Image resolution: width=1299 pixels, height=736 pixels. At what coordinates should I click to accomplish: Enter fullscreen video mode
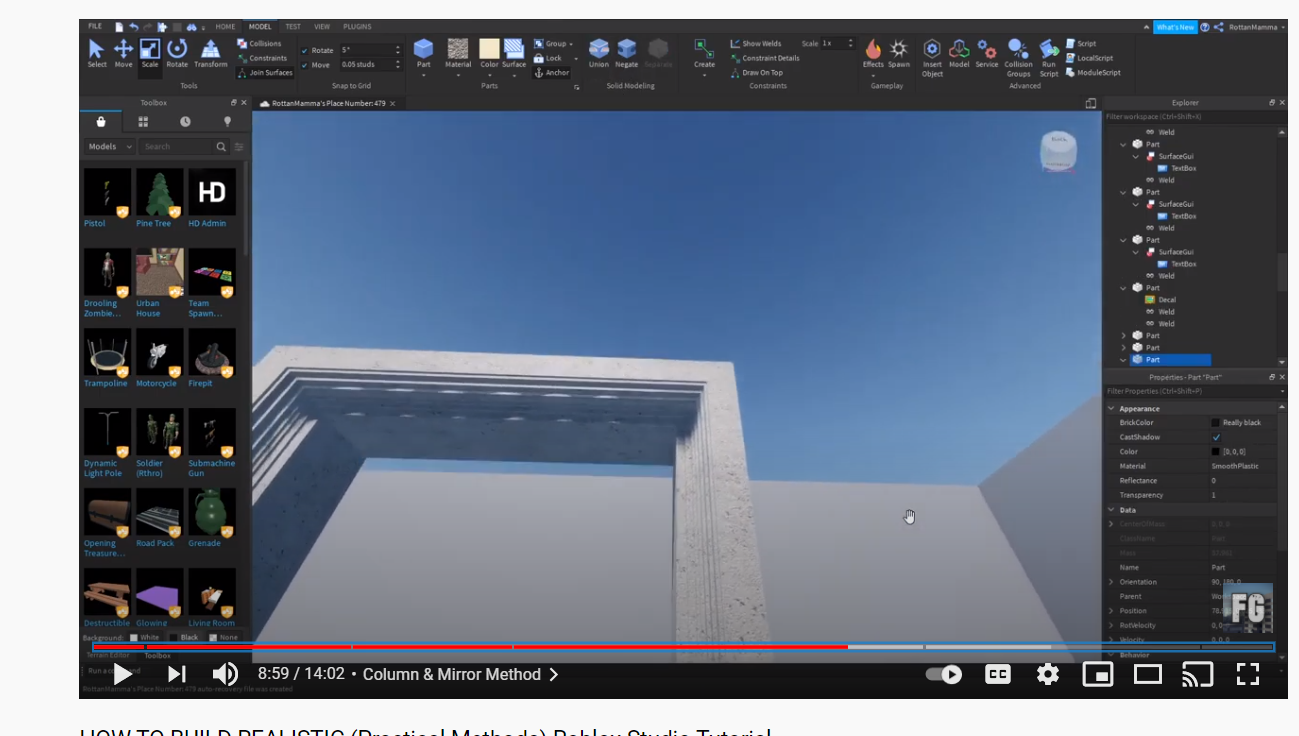[1248, 674]
